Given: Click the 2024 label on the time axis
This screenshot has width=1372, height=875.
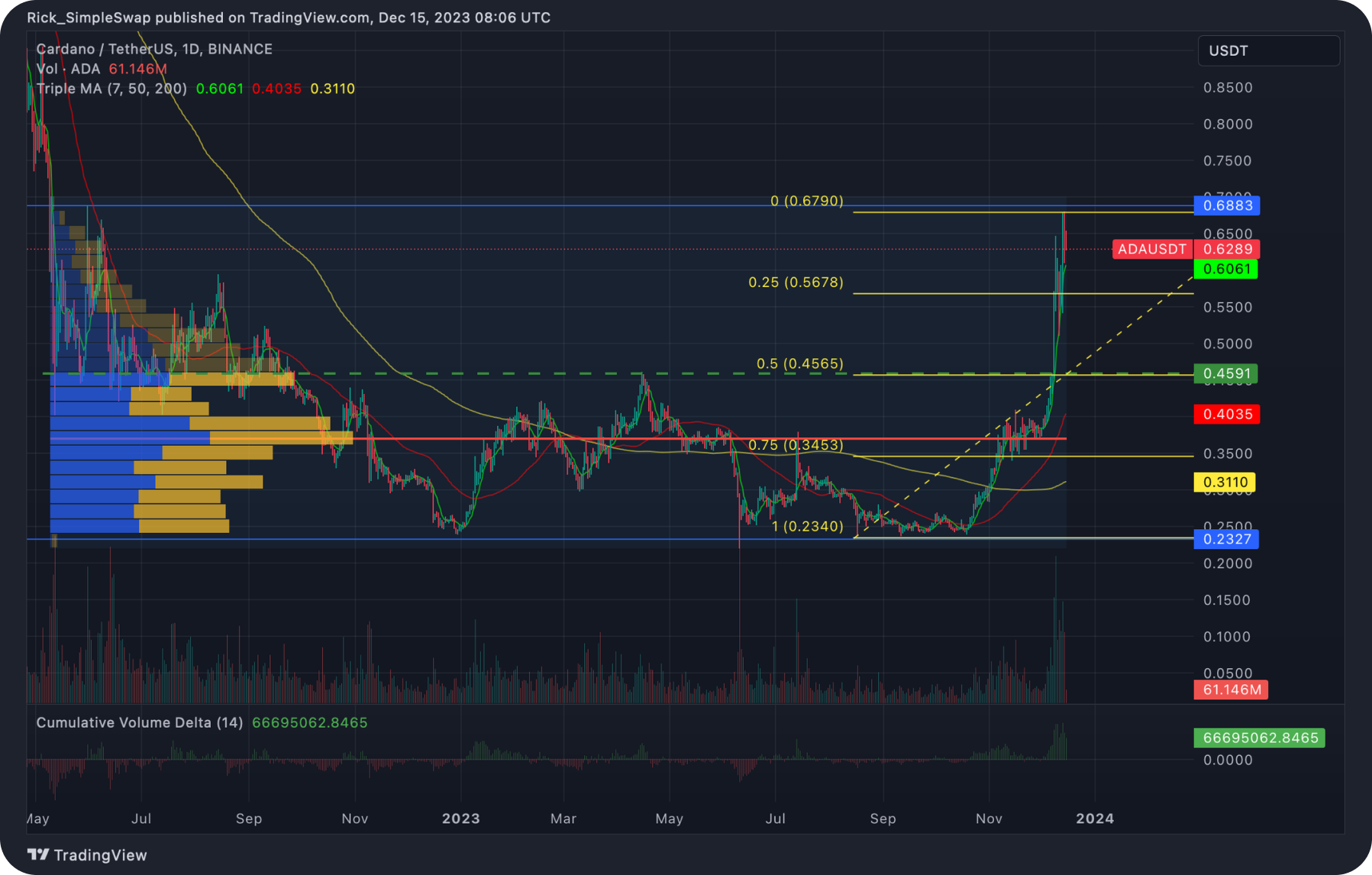Looking at the screenshot, I should tap(1095, 818).
